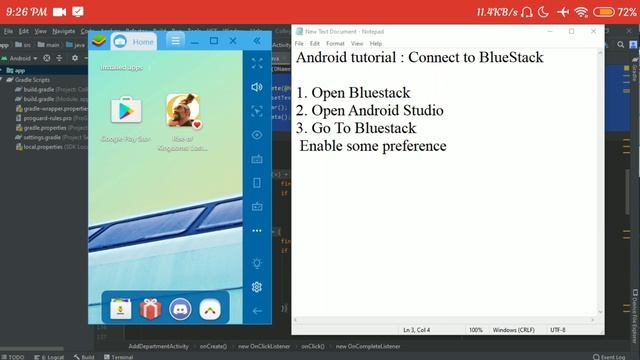Open Android Studio File menu

[x=8, y=31]
